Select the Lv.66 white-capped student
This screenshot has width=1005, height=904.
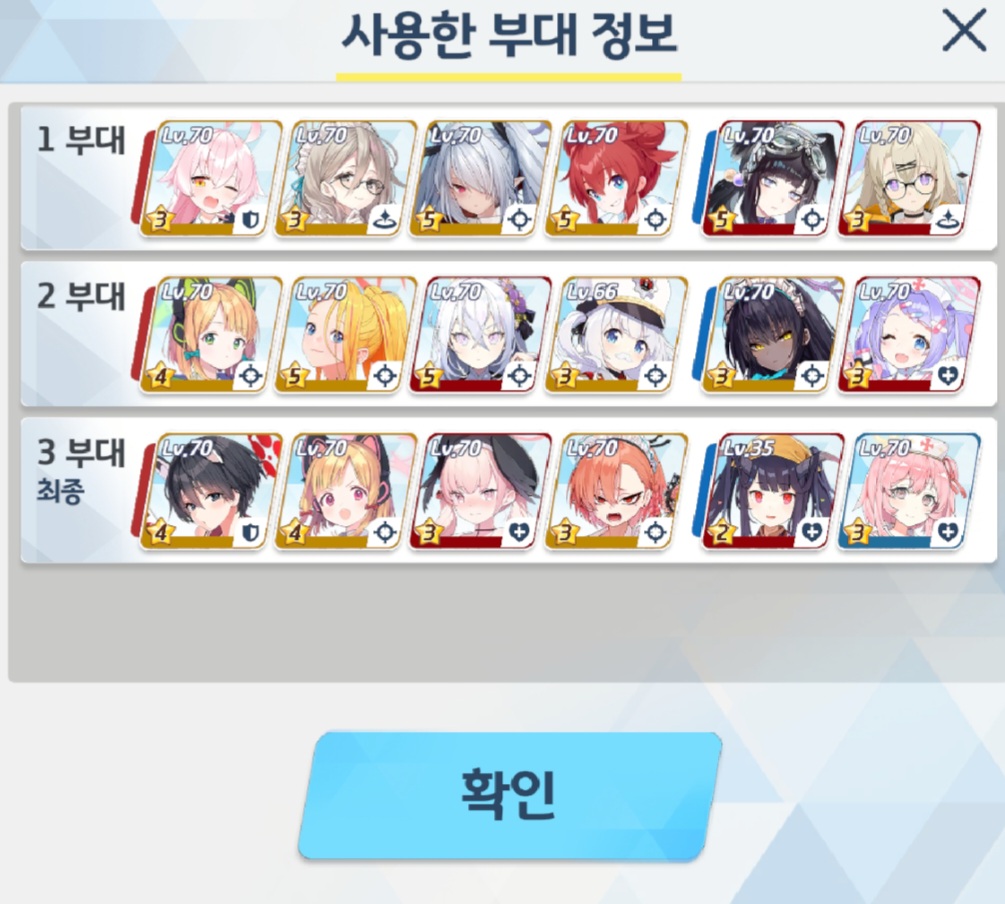pyautogui.click(x=616, y=334)
